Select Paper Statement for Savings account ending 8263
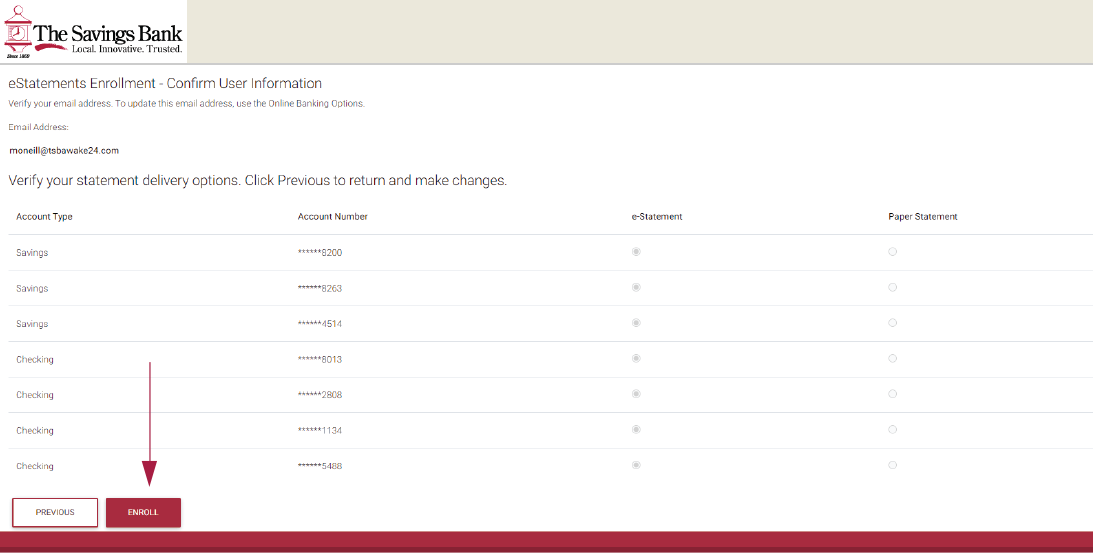Viewport: 1093px width, 554px height. point(892,287)
